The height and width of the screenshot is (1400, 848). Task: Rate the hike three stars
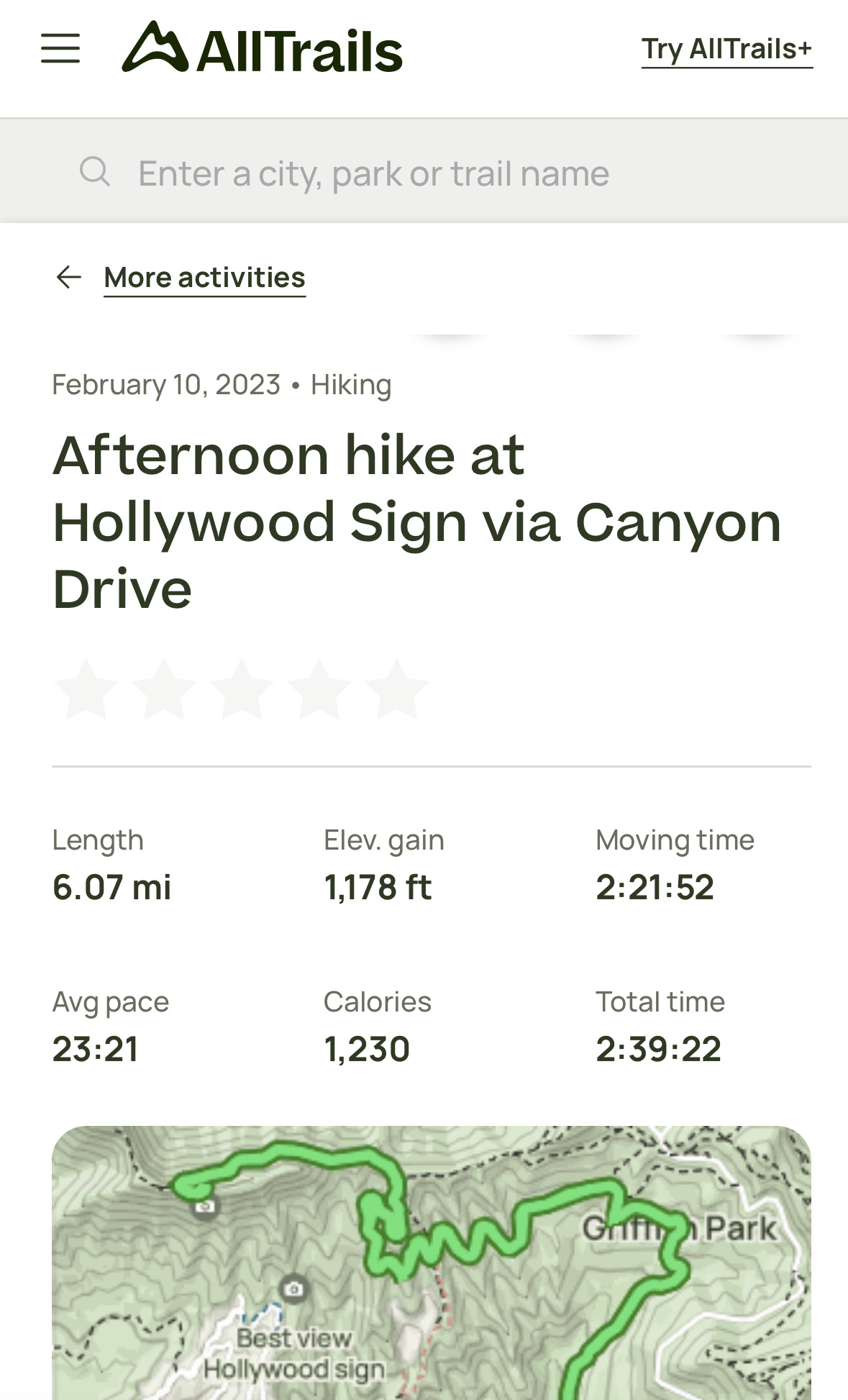tap(242, 689)
